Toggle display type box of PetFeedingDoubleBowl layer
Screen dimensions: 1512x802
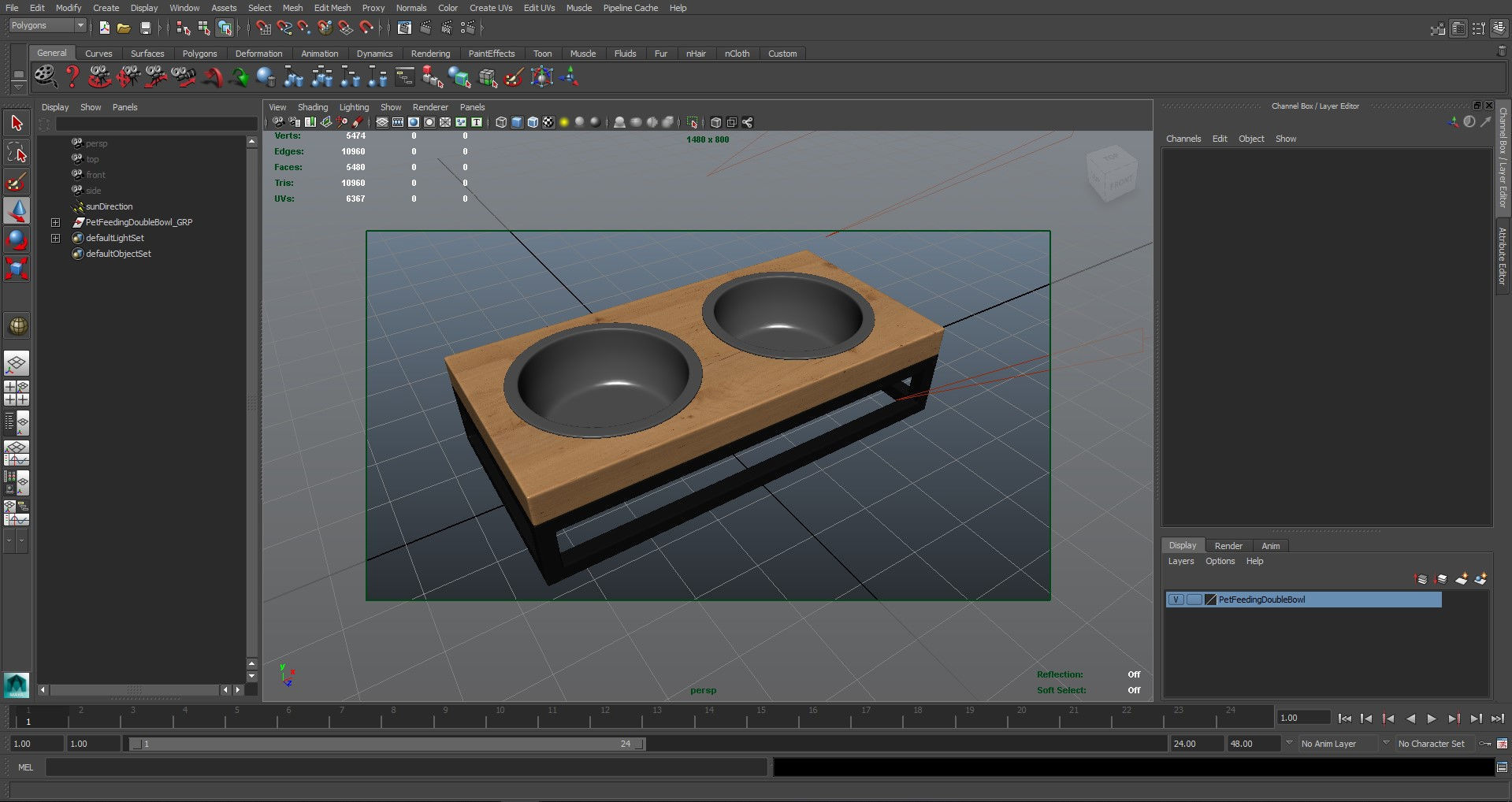(1194, 600)
